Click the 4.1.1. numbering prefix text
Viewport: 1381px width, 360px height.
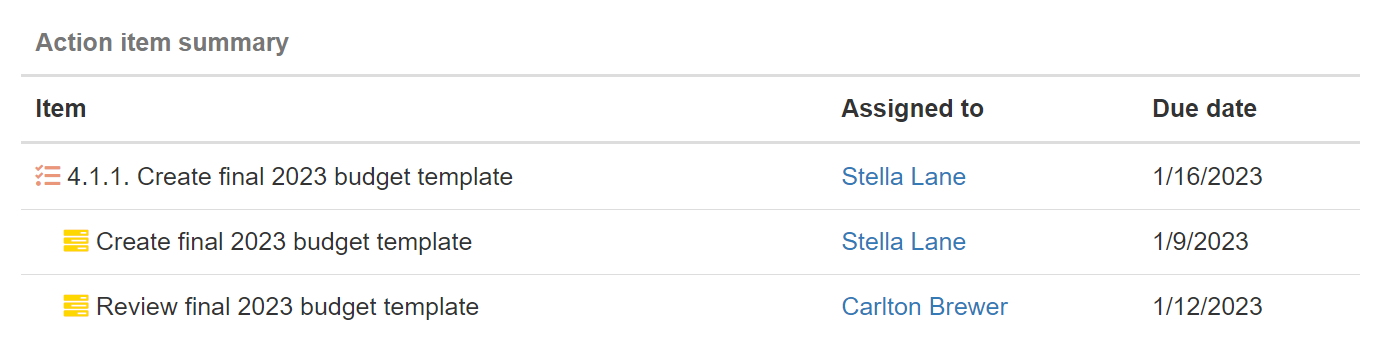[x=98, y=177]
